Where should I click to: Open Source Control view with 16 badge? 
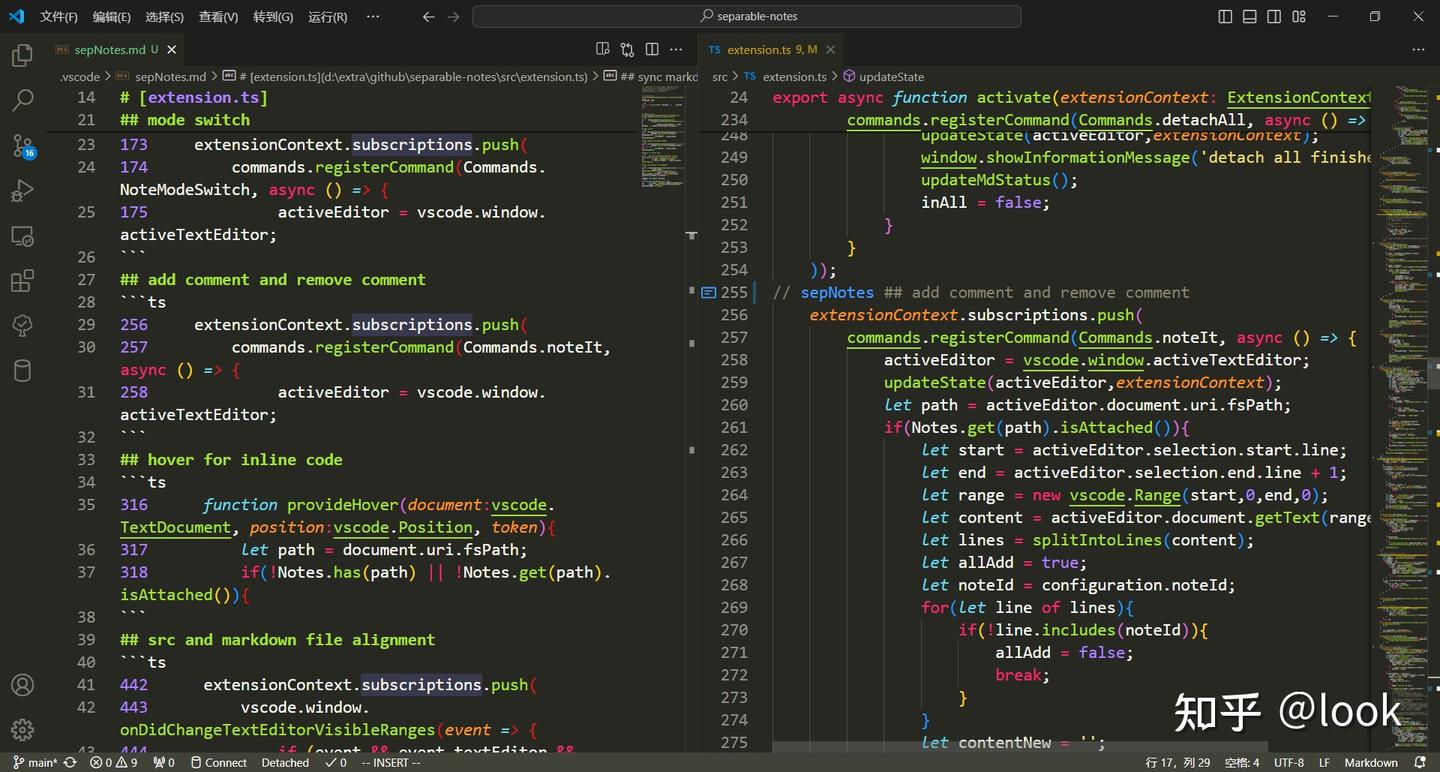(22, 146)
